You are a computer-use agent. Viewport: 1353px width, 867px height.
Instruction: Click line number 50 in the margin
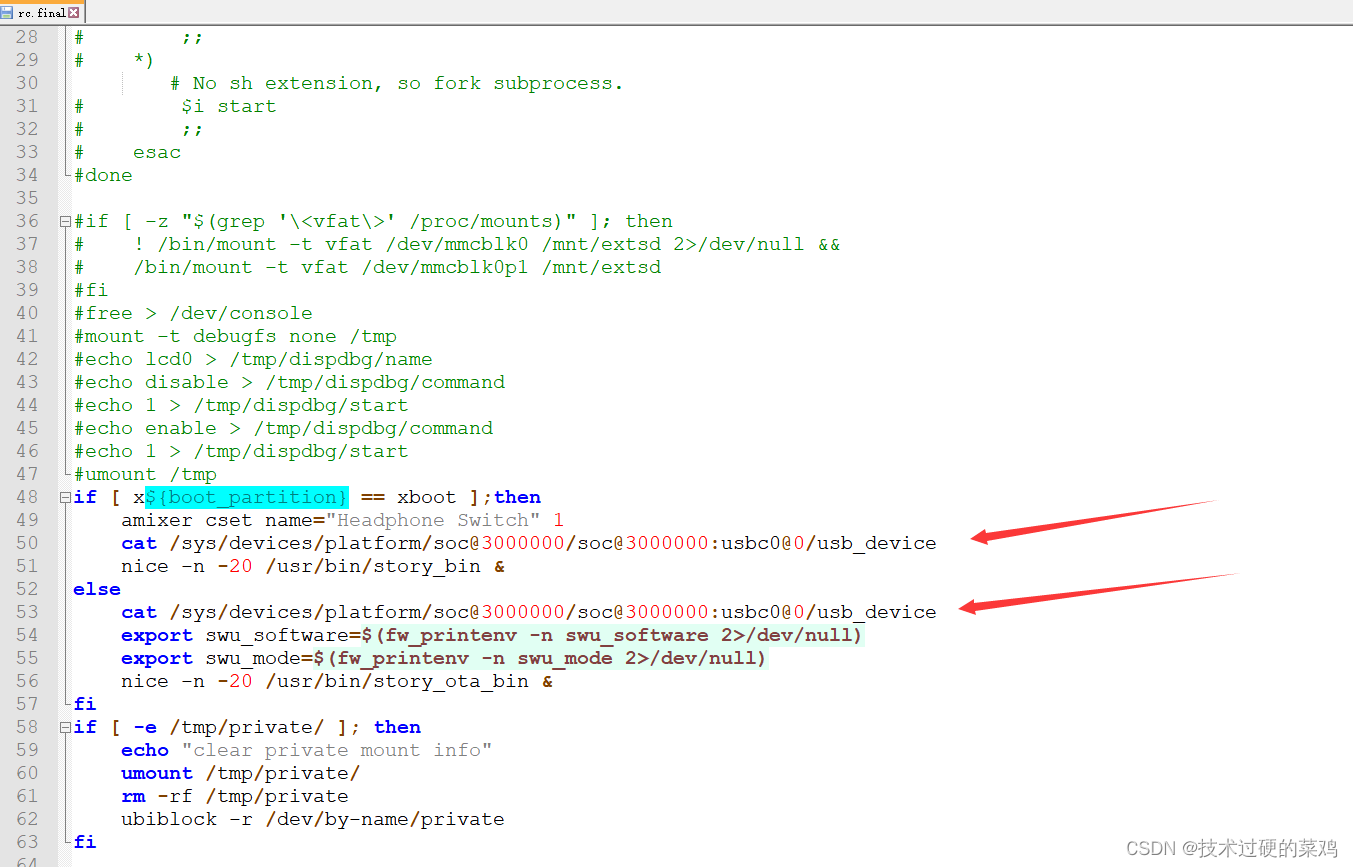click(27, 543)
